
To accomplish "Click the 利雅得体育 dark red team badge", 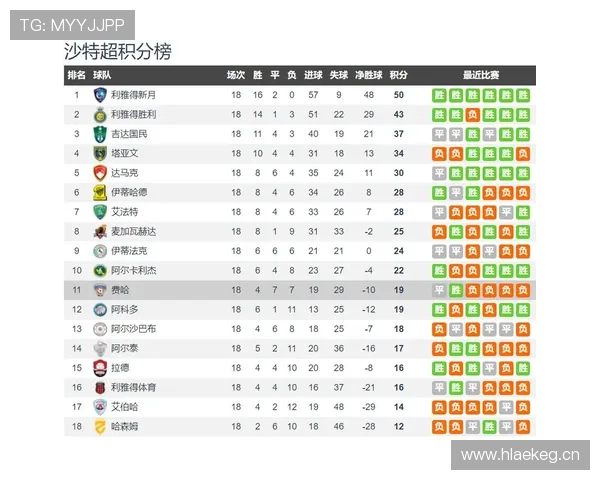I will (x=99, y=388).
